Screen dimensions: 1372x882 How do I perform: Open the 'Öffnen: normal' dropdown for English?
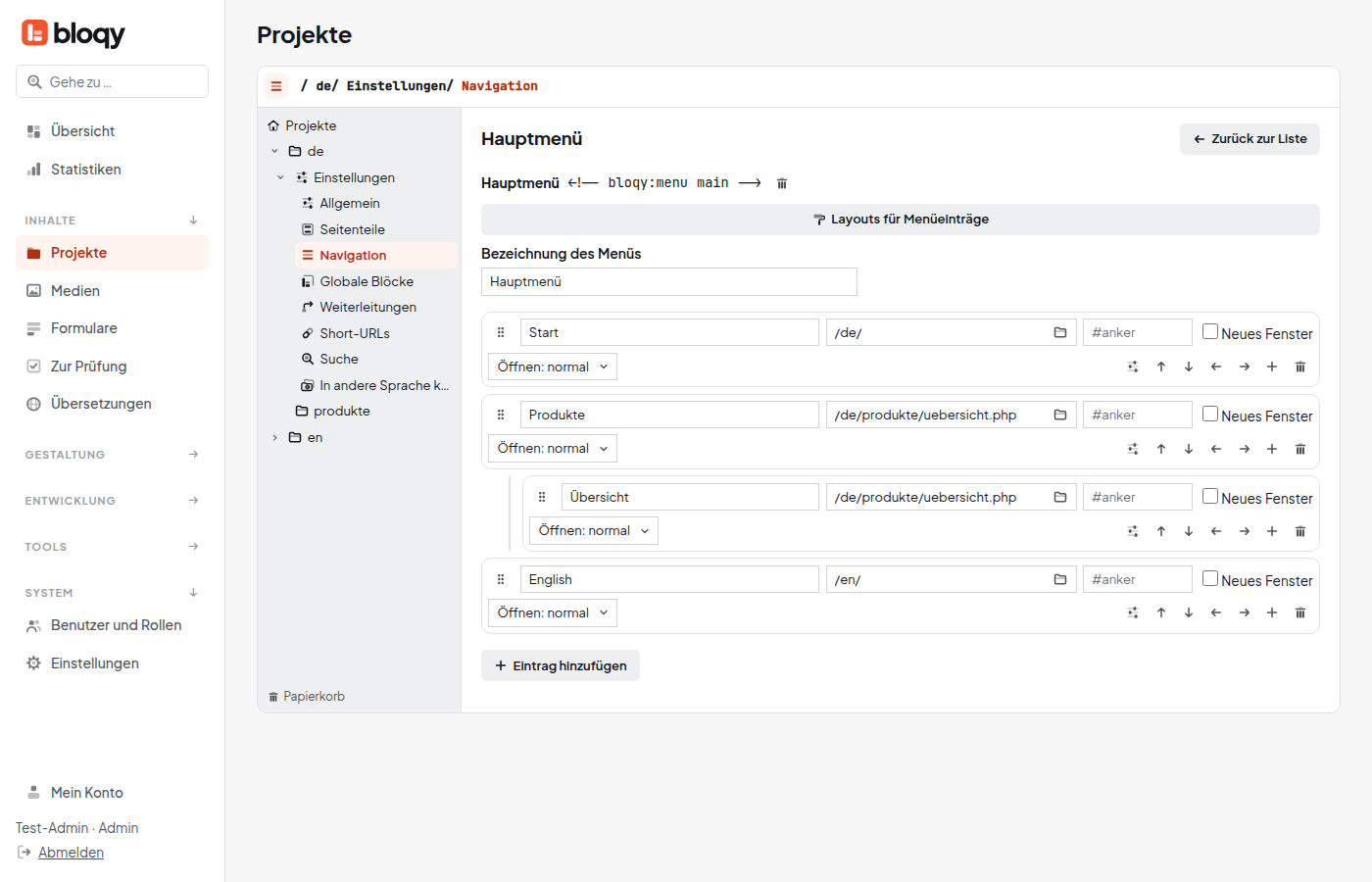[553, 613]
